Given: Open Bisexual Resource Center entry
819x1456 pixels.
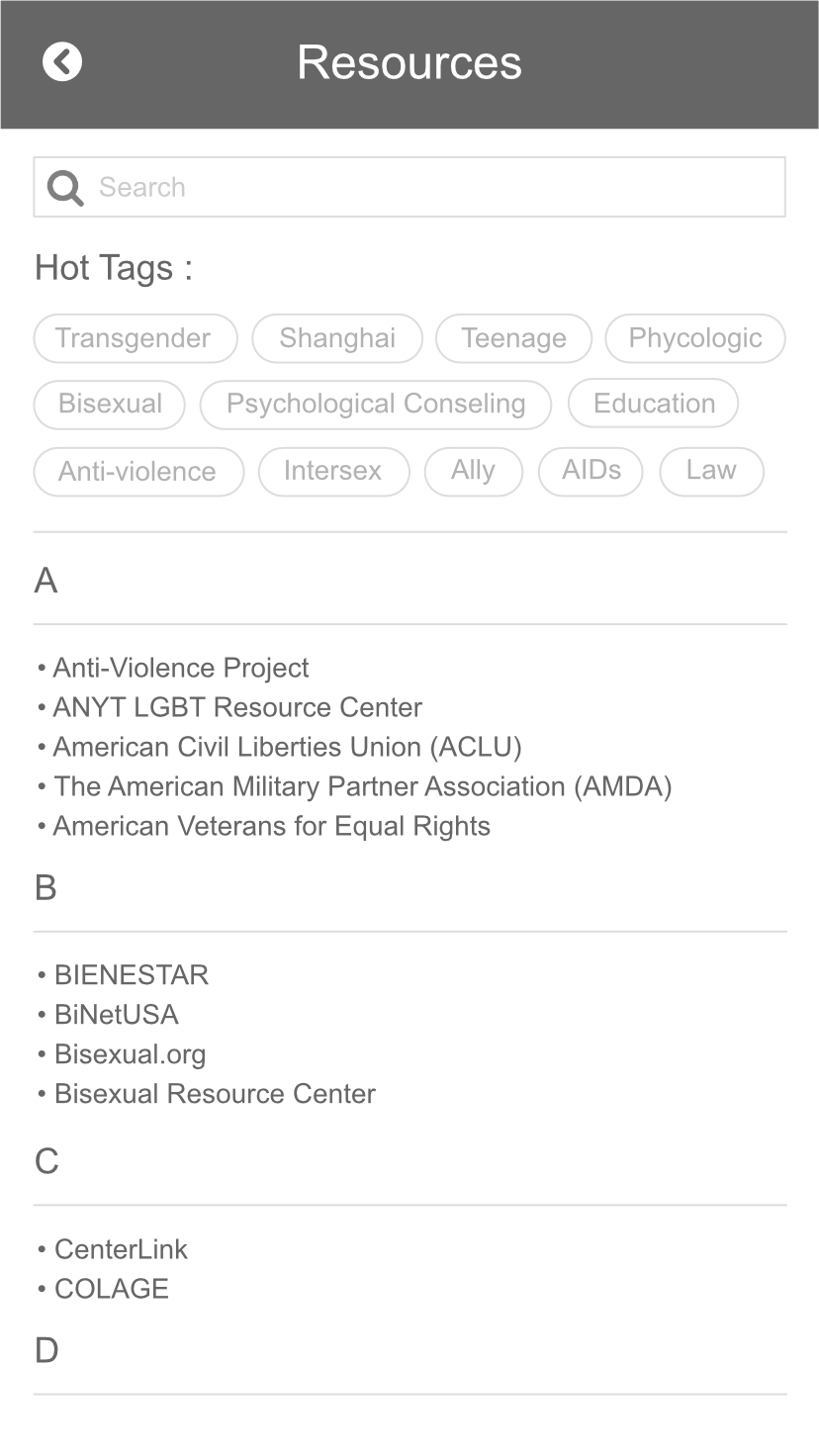Looking at the screenshot, I should (215, 1094).
